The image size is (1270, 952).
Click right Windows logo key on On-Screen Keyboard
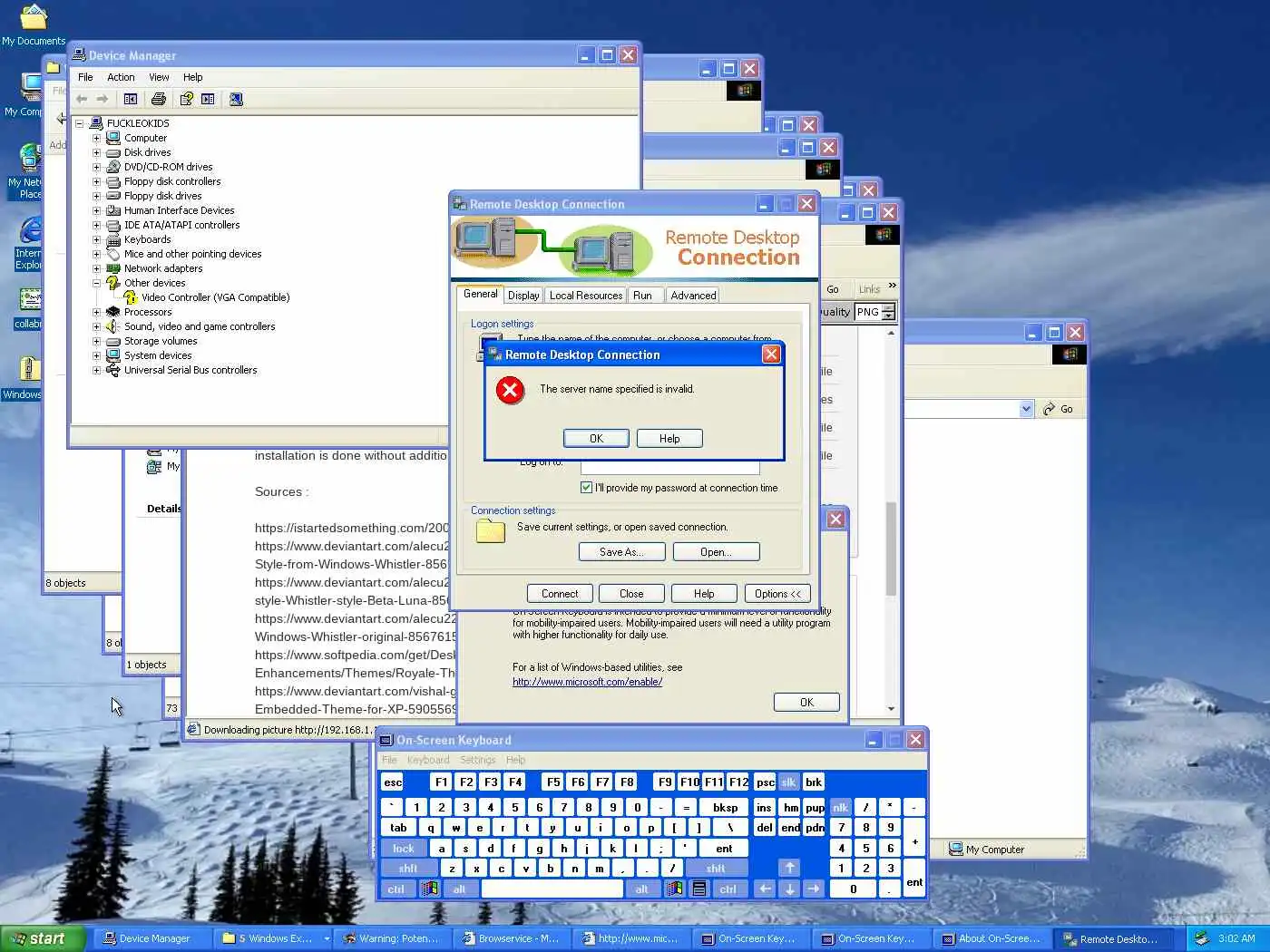tap(674, 889)
